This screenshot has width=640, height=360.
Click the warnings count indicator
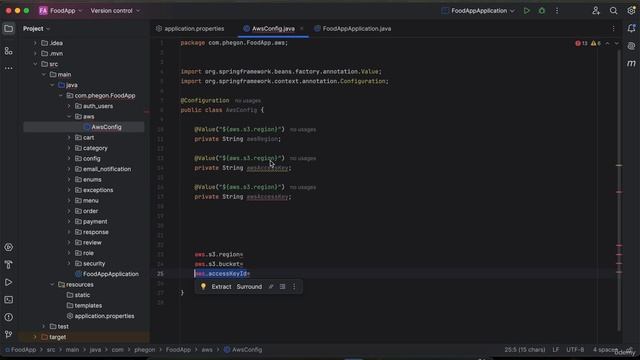click(x=596, y=43)
